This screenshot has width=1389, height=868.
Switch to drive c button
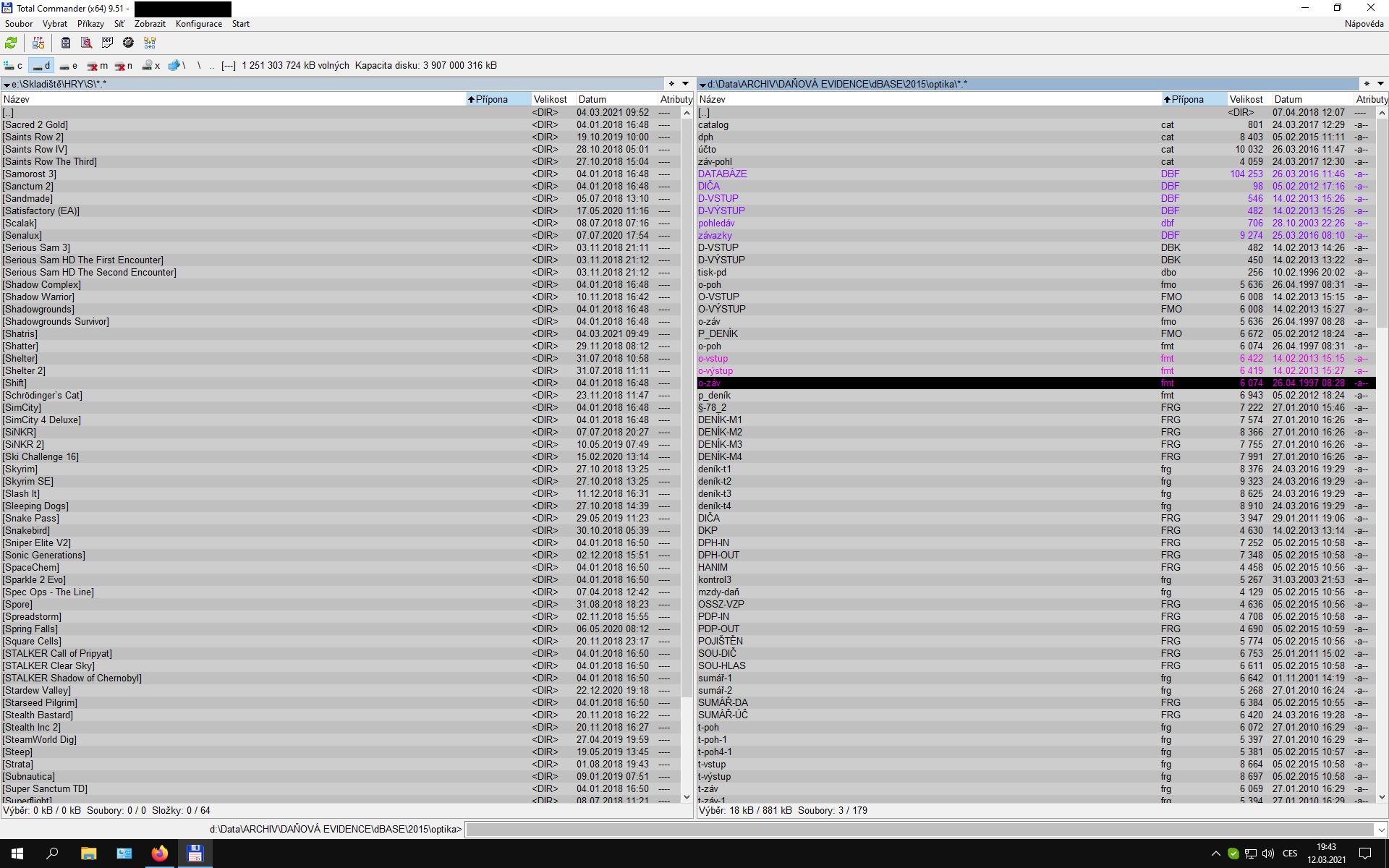coord(14,65)
